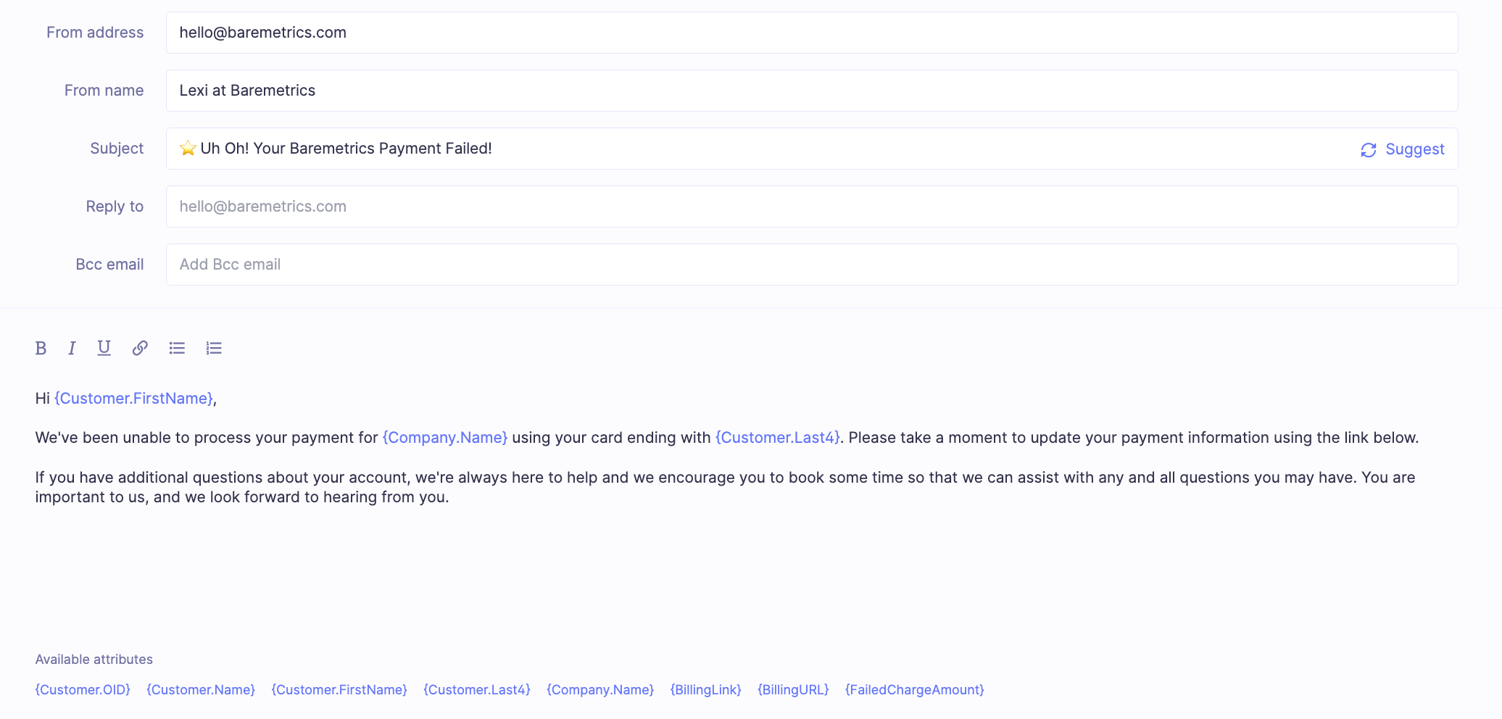The width and height of the screenshot is (1502, 719).
Task: Click the Bcc email field
Action: (810, 265)
